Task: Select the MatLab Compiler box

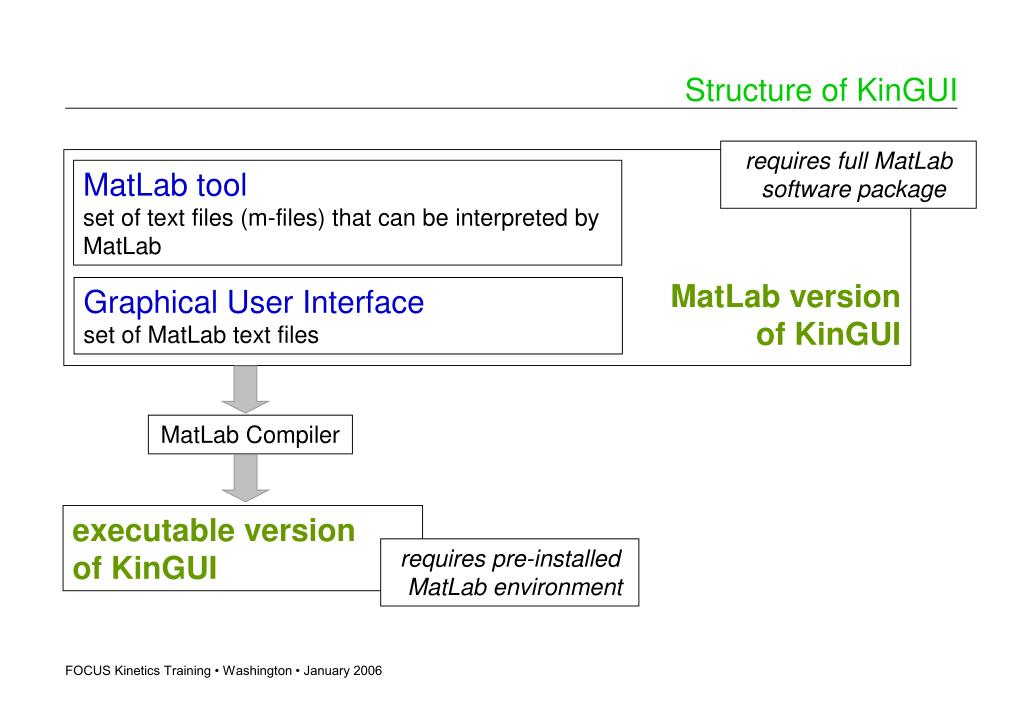Action: [251, 435]
